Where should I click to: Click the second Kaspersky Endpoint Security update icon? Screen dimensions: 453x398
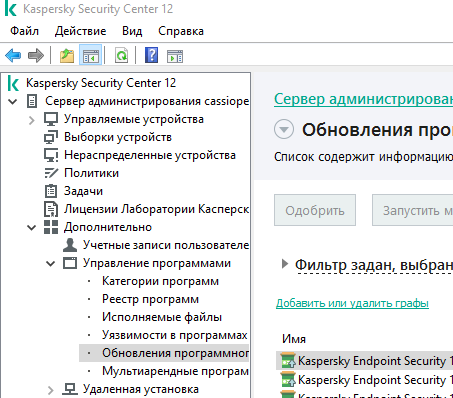coord(288,380)
